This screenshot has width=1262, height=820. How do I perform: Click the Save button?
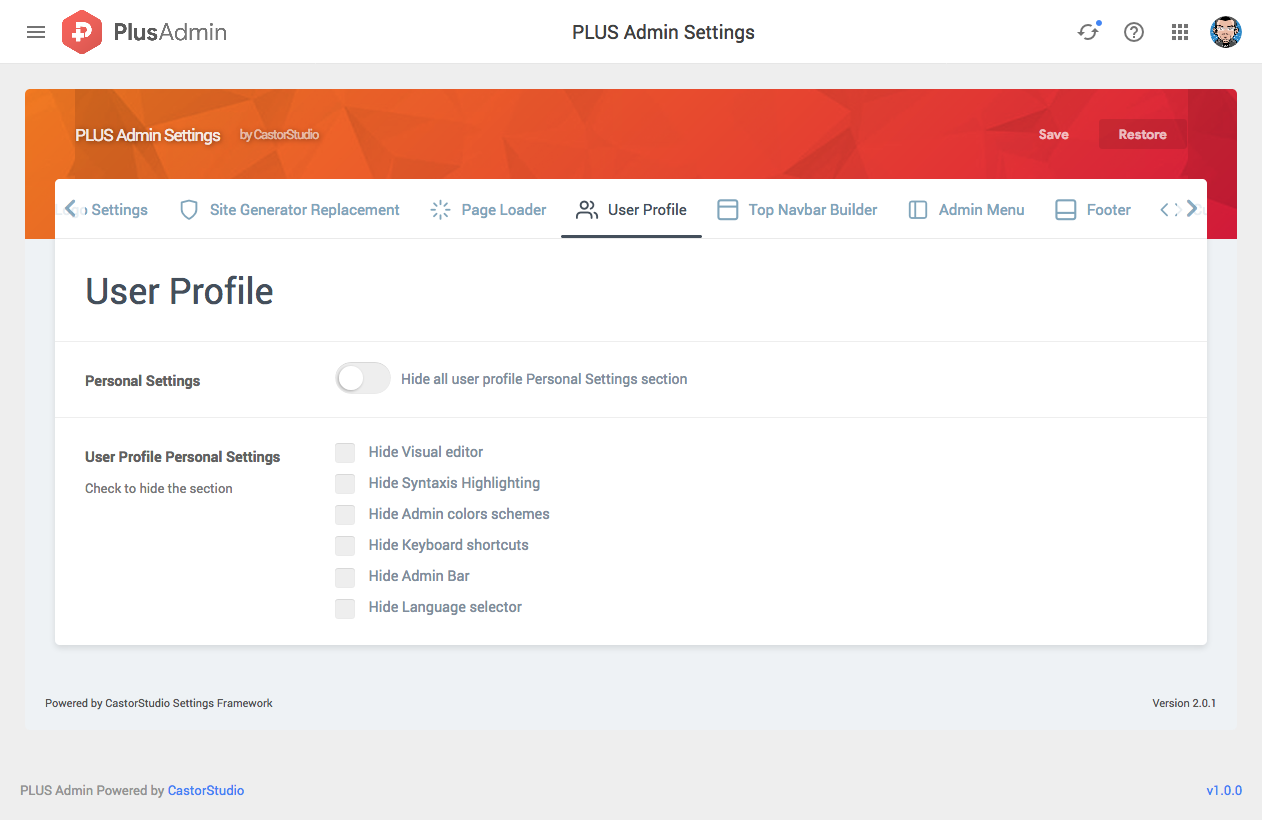1053,135
